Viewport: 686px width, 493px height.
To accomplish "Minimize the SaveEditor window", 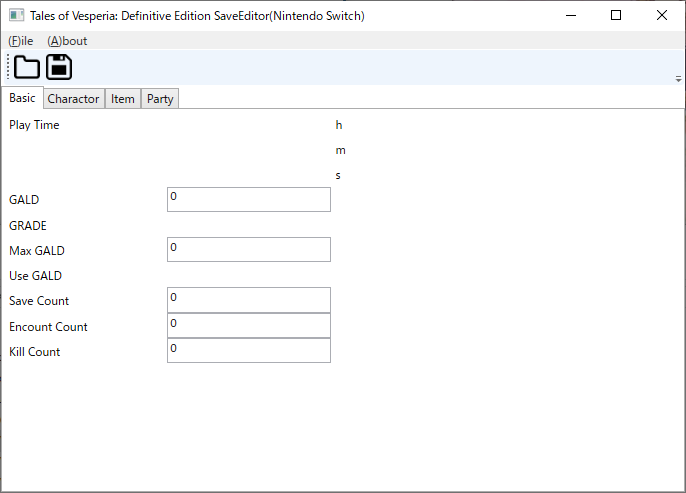I will click(x=571, y=15).
